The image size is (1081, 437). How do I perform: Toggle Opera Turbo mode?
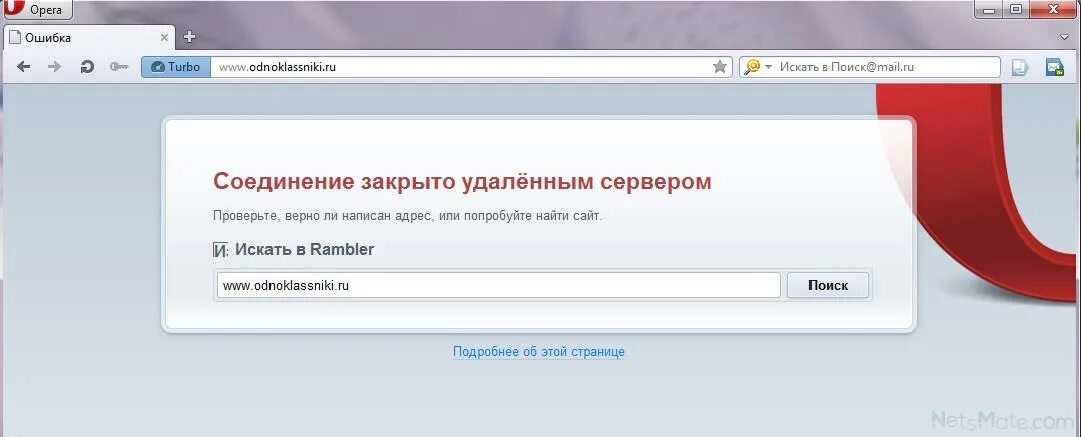pyautogui.click(x=176, y=67)
